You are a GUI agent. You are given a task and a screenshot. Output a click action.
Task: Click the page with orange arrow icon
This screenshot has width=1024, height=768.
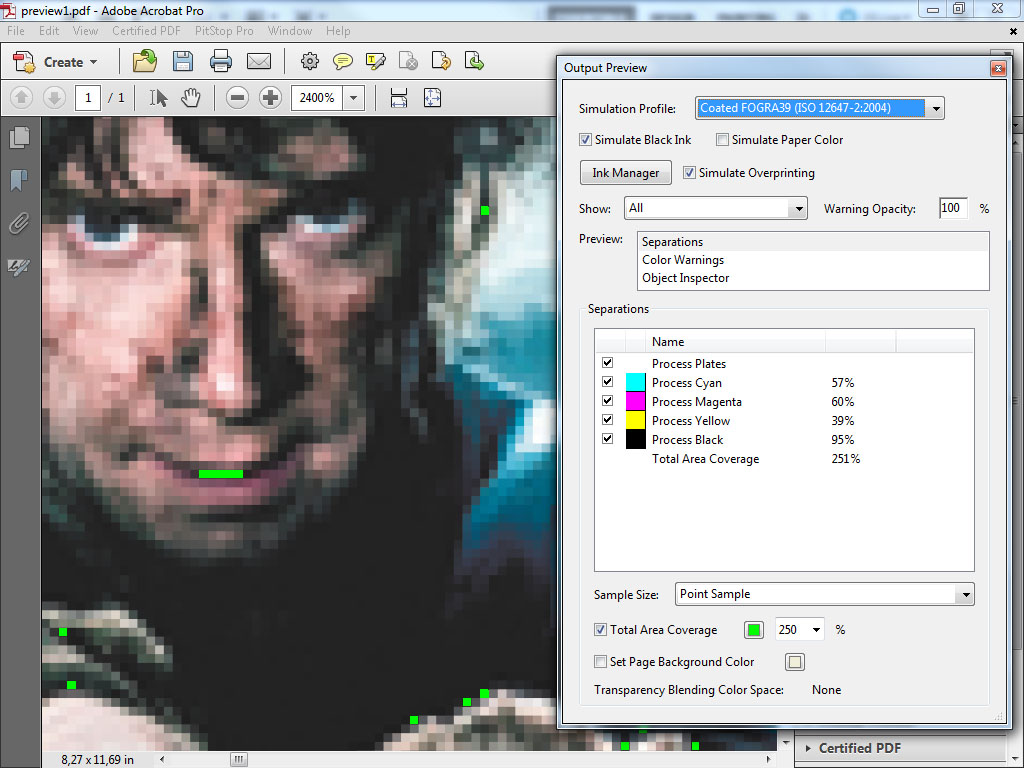click(x=441, y=61)
